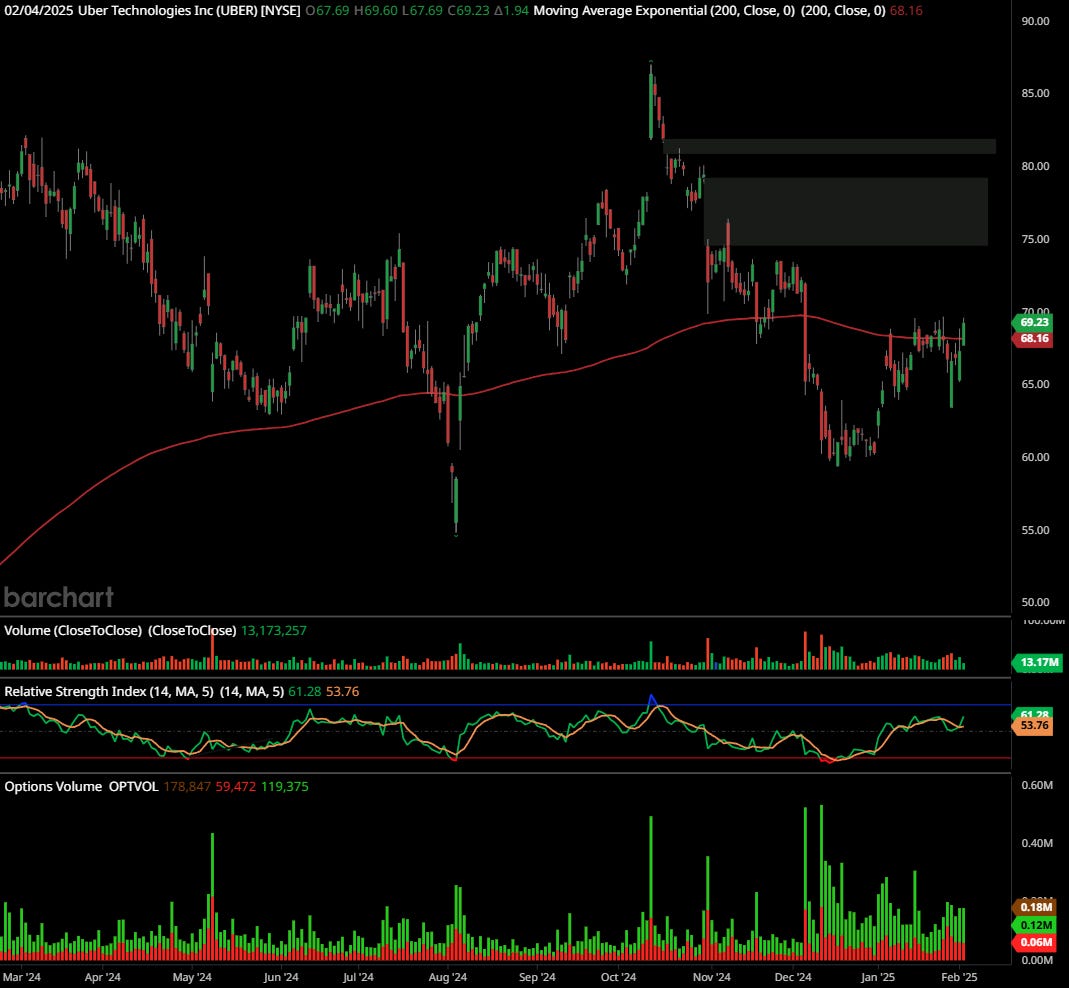Click the Sep '24 date axis label
Screen dimensions: 1069x988
[x=537, y=977]
